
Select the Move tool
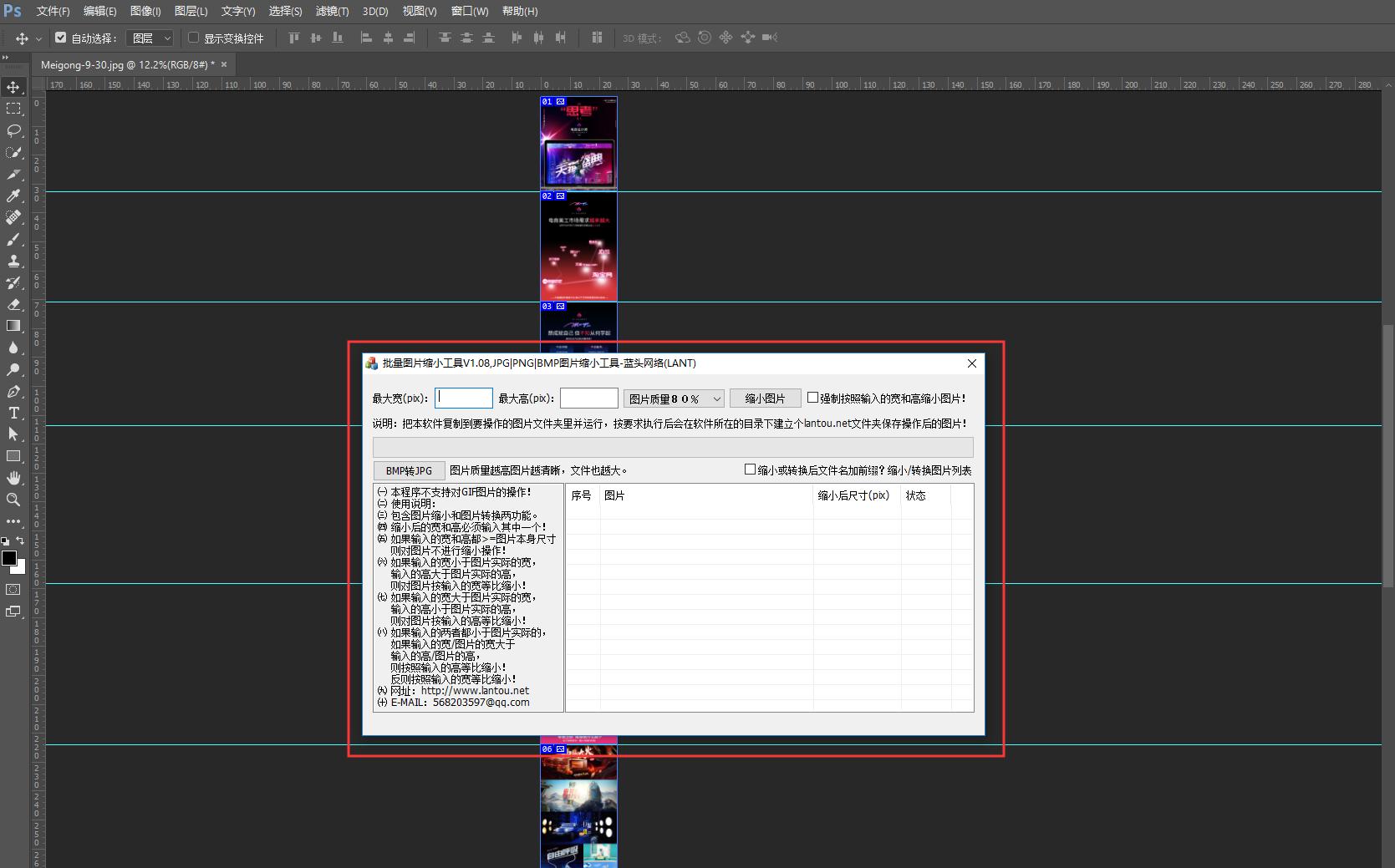point(12,87)
